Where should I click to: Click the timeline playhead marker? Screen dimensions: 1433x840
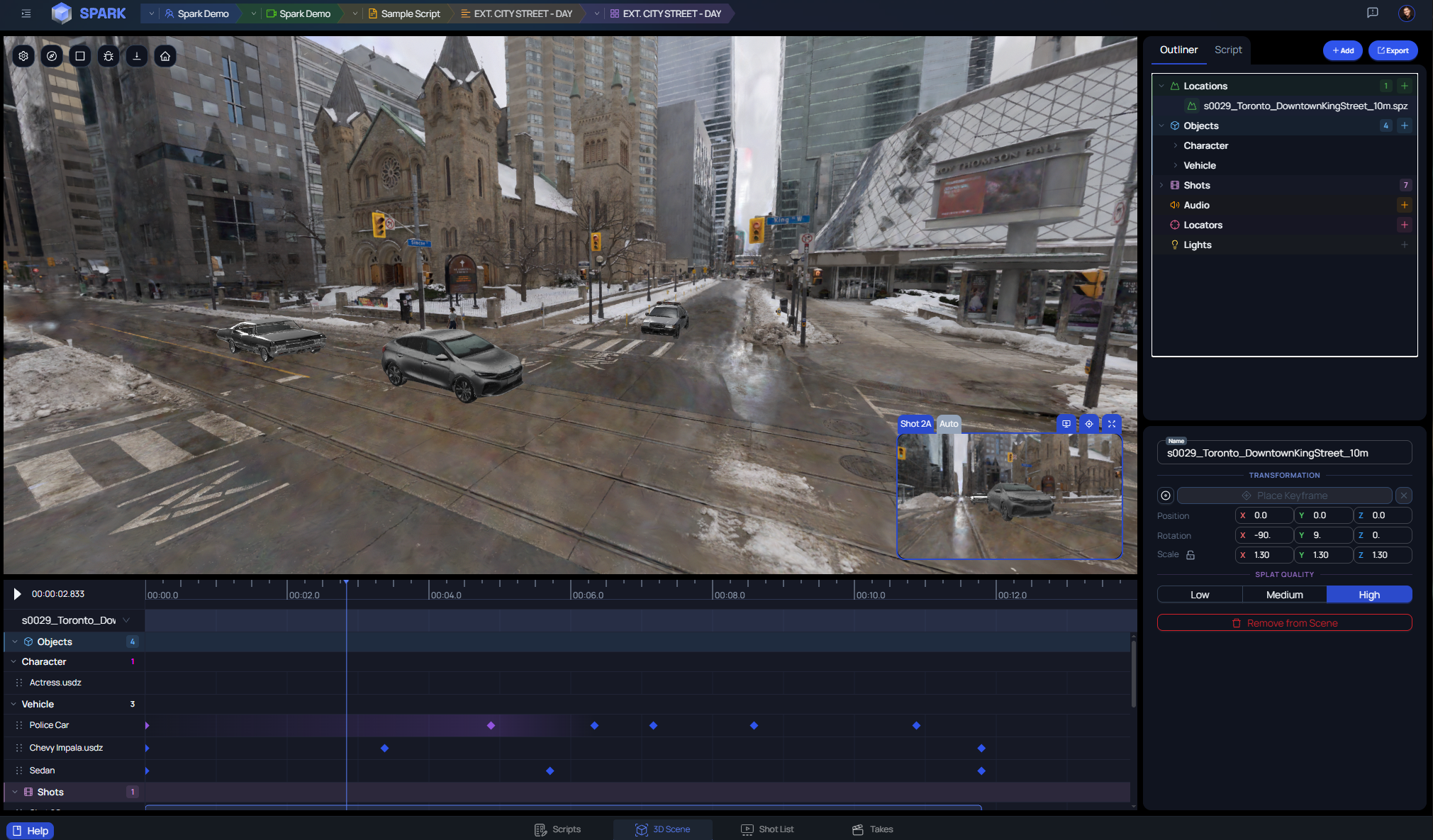coord(346,582)
